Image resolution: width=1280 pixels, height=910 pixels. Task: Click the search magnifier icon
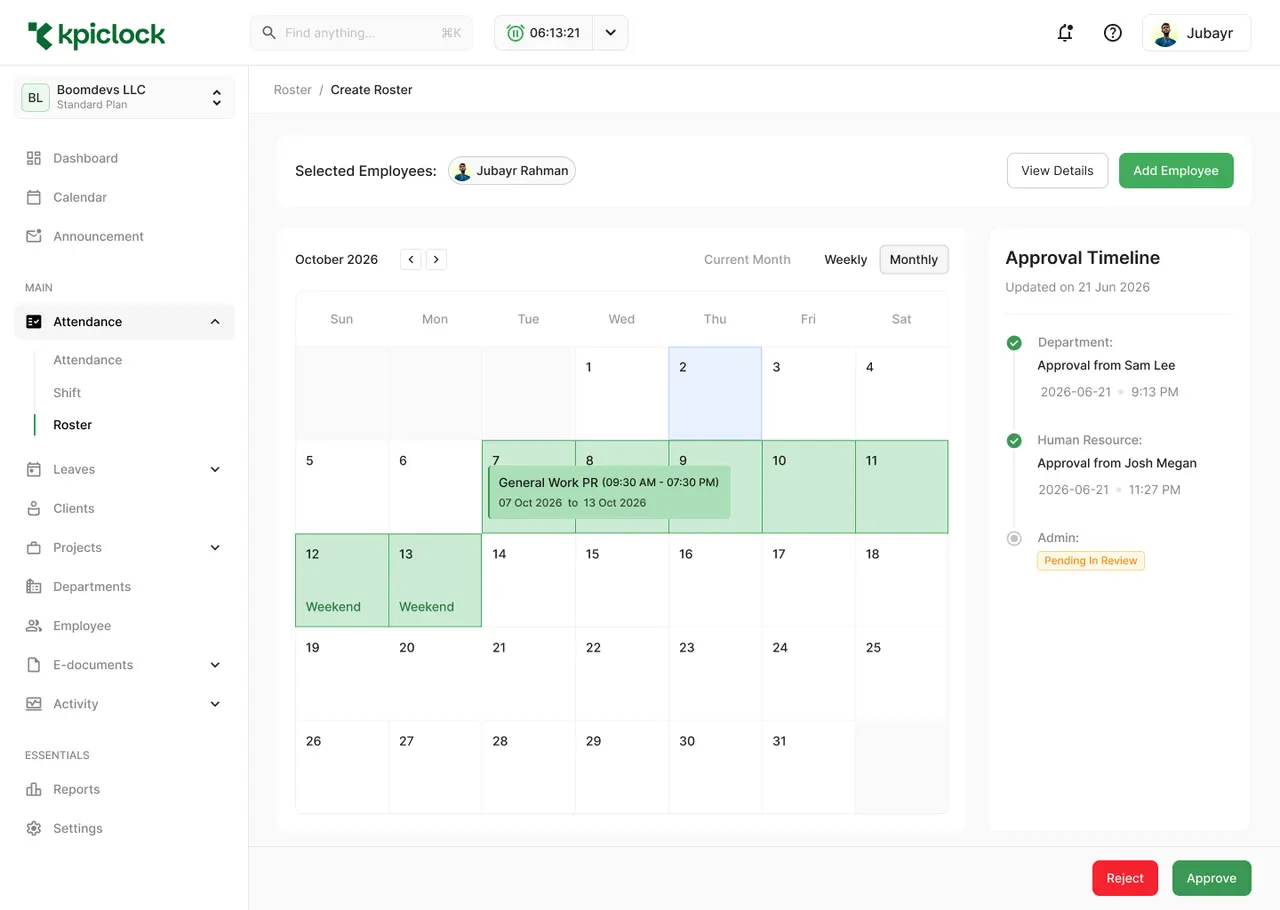(x=269, y=33)
